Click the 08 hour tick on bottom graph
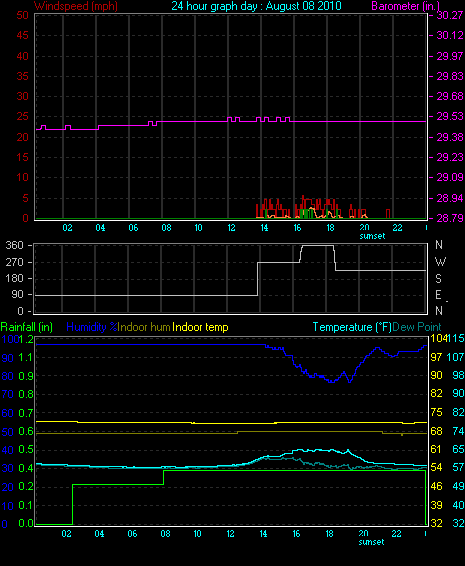 [165, 534]
